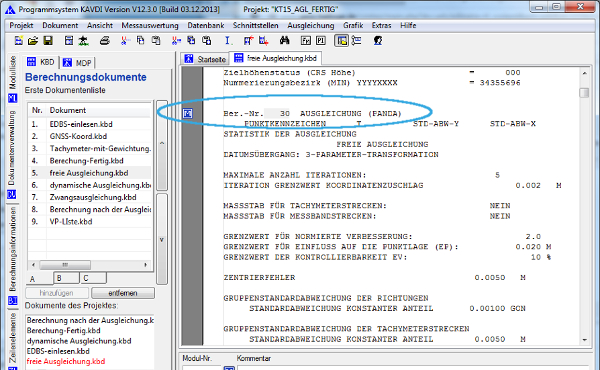Click icon below Berechnungsinformationen sidebar label
This screenshot has width=600, height=370.
click(12, 300)
